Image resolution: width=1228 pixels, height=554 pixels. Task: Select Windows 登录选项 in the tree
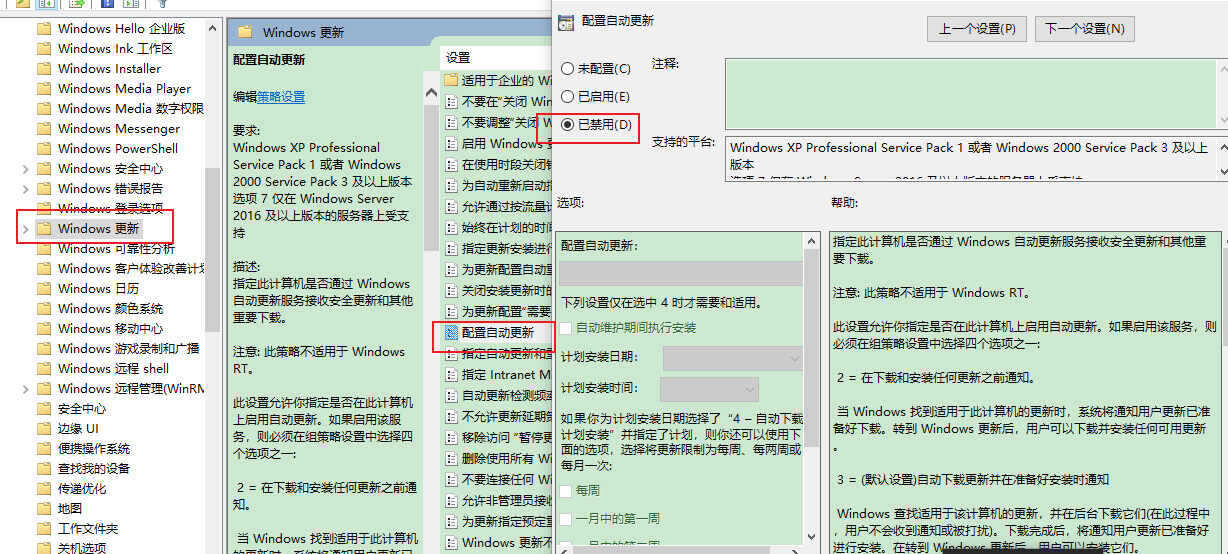point(110,209)
